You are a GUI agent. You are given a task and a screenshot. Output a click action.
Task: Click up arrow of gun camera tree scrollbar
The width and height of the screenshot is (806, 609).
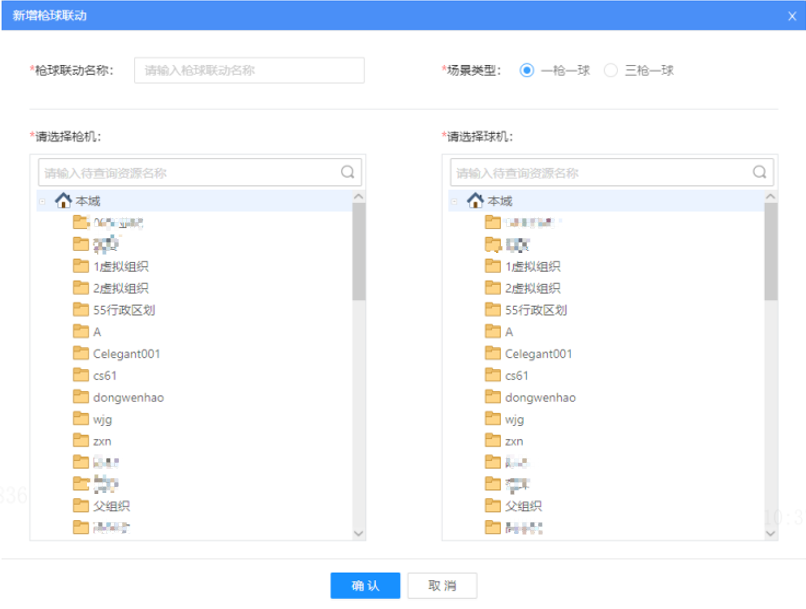(x=359, y=196)
